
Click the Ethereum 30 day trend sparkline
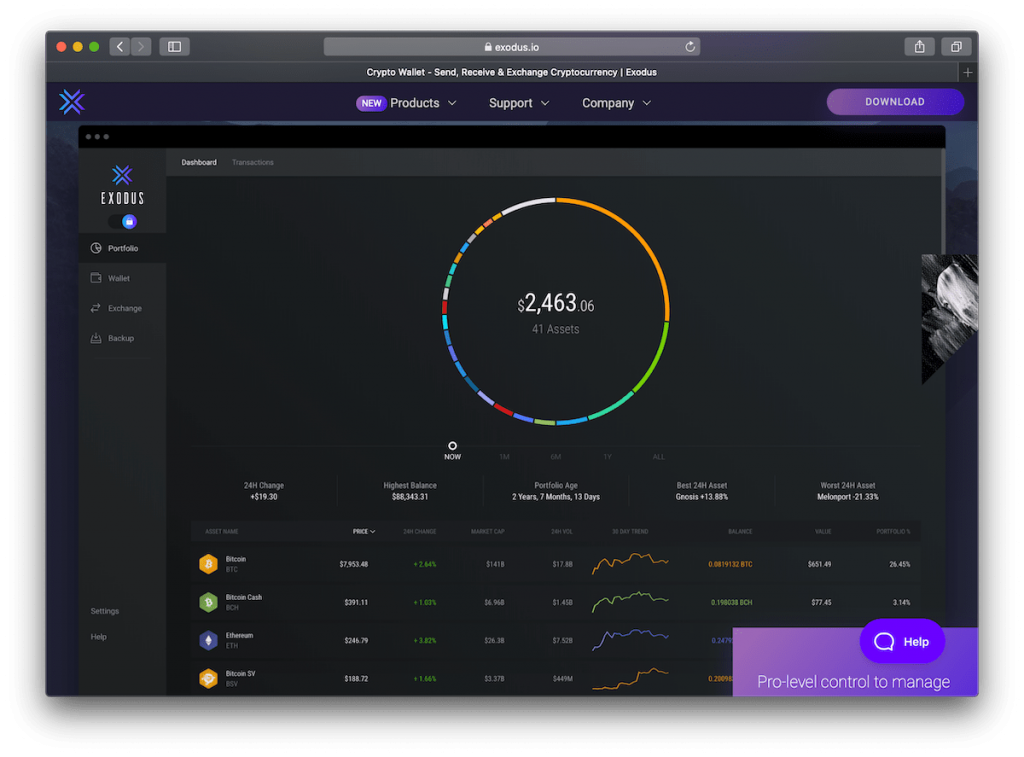(630, 639)
